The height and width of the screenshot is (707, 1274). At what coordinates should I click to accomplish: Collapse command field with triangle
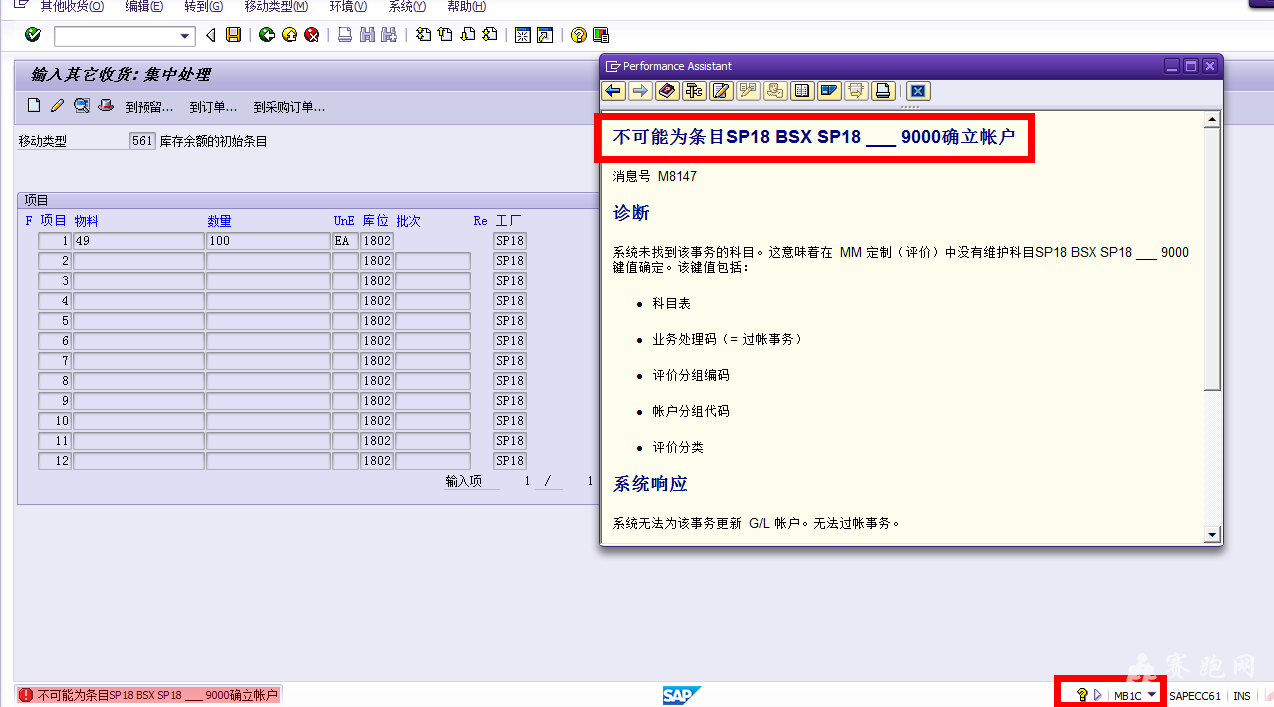click(x=210, y=36)
